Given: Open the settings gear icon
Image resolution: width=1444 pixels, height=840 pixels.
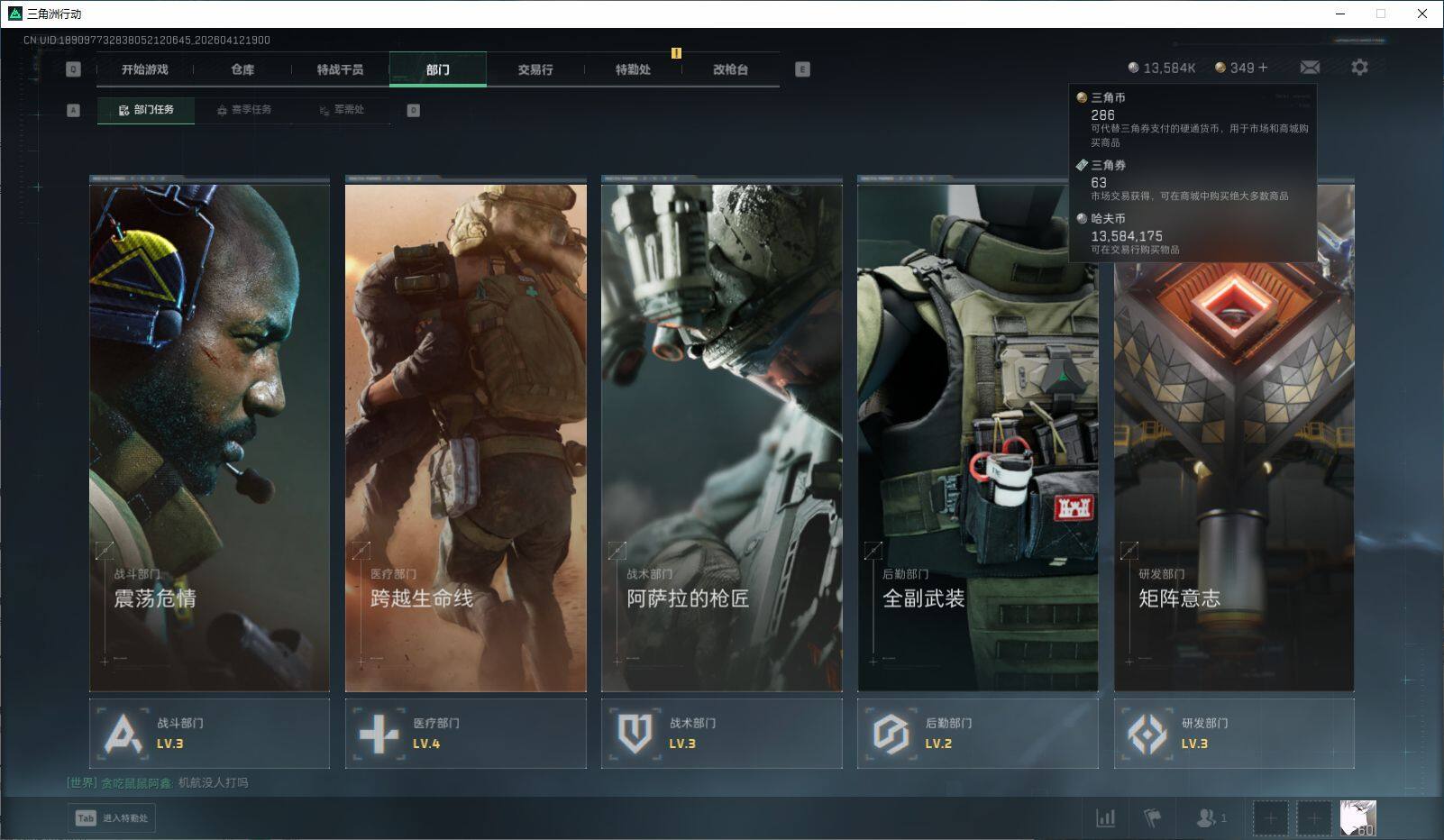Looking at the screenshot, I should [x=1359, y=68].
